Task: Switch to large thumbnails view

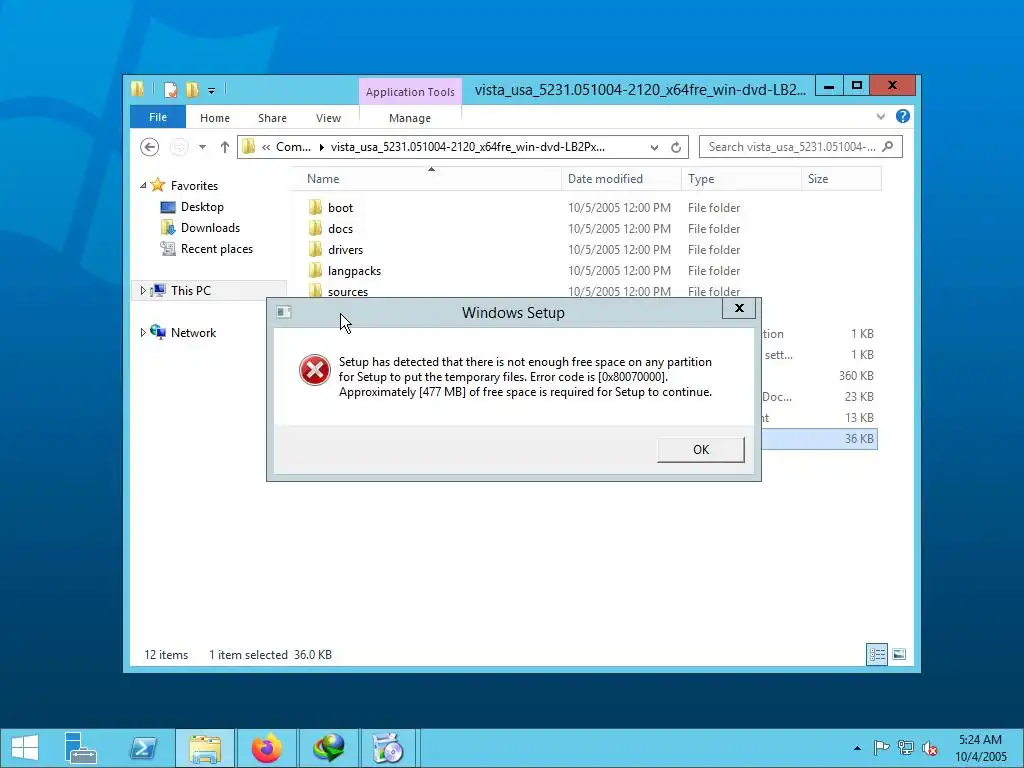Action: (x=899, y=654)
